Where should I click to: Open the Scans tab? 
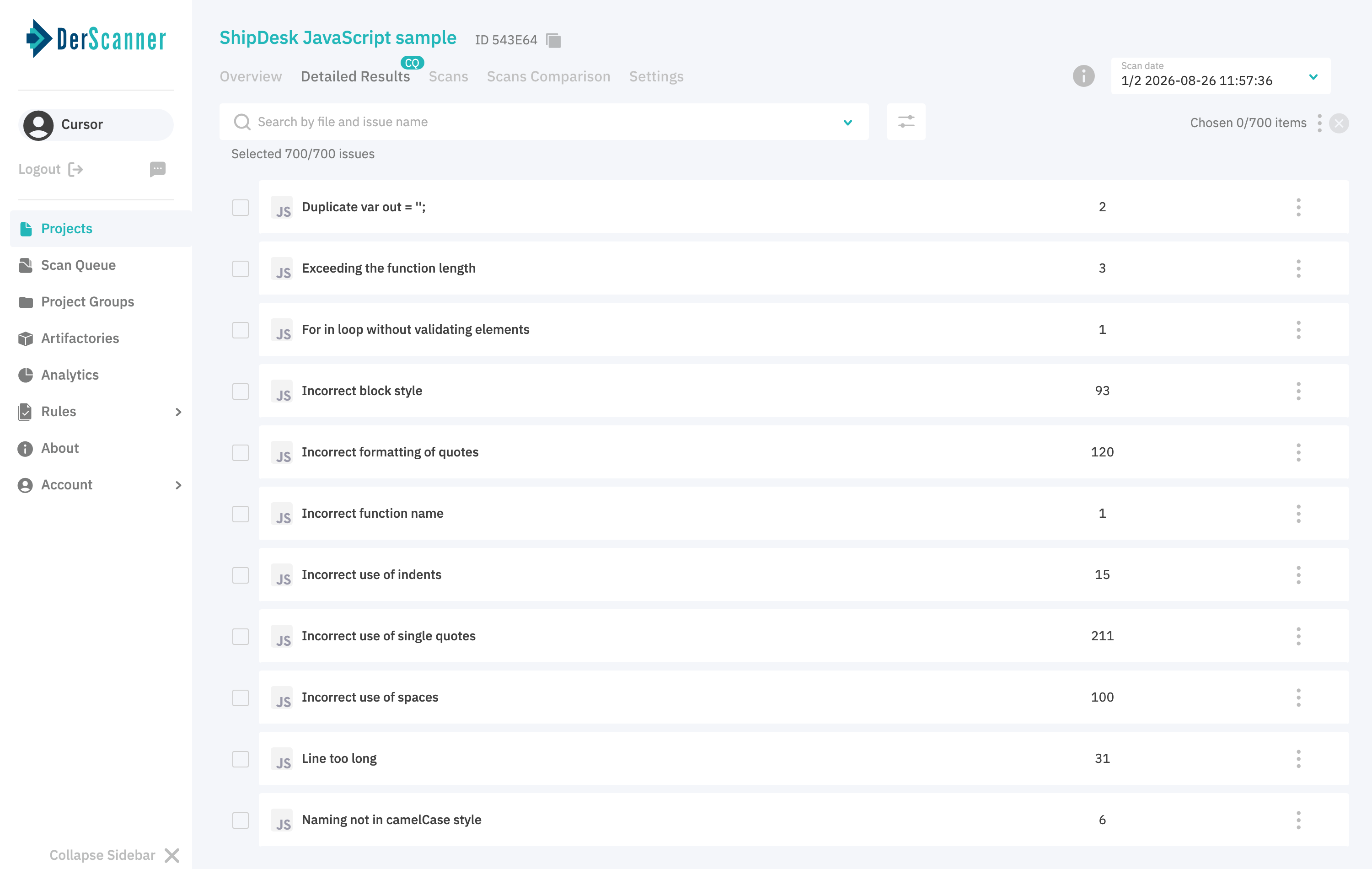(x=448, y=76)
